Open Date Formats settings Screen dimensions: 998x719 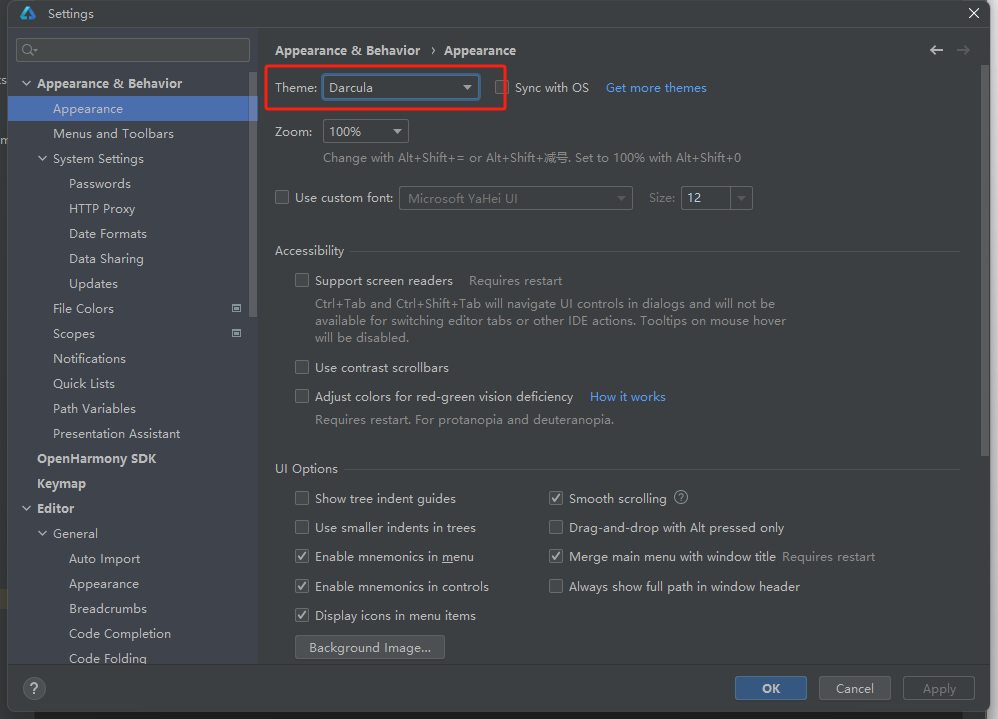tap(108, 234)
